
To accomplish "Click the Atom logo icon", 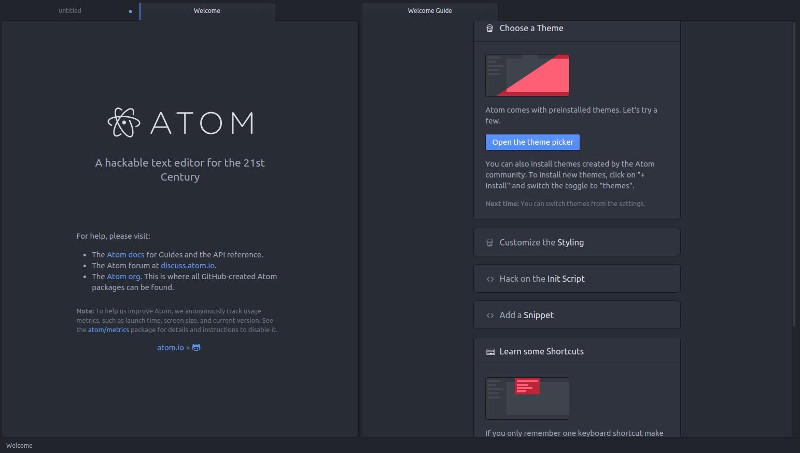I will [x=123, y=122].
